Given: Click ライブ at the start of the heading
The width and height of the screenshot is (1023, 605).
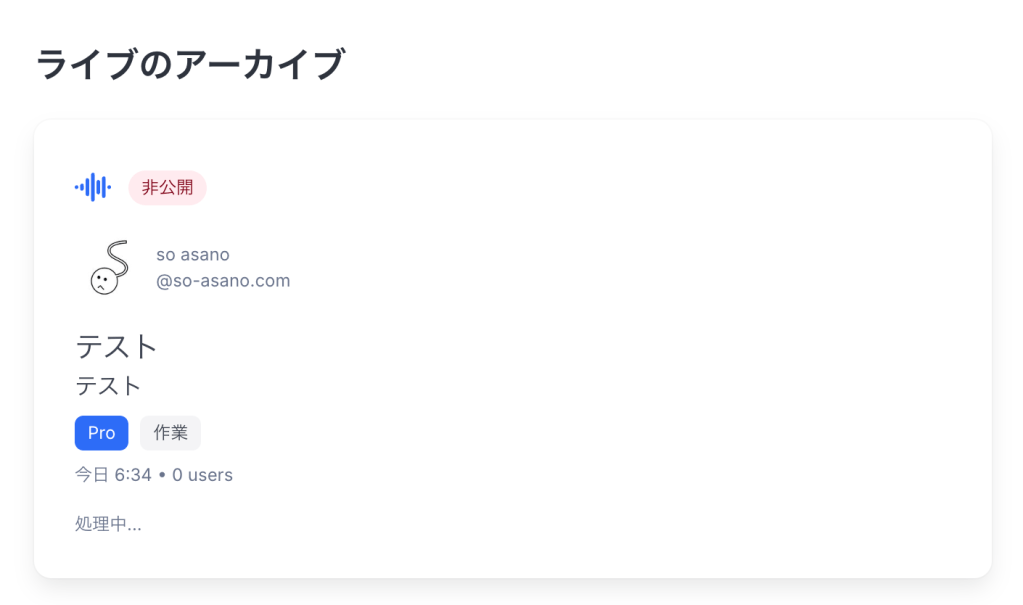Looking at the screenshot, I should pos(84,65).
